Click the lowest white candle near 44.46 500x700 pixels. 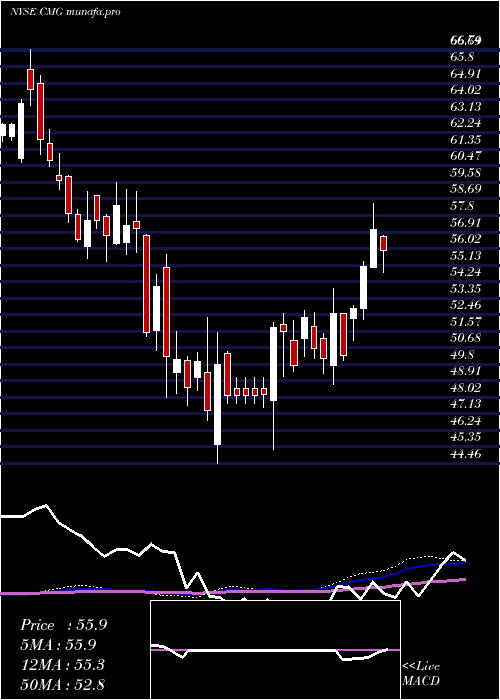(x=217, y=404)
